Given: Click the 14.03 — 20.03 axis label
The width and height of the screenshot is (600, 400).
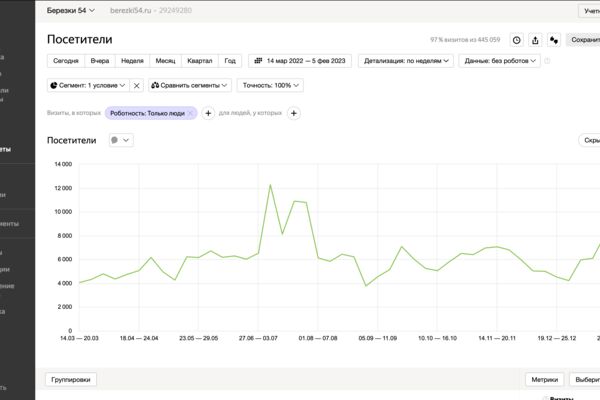Looking at the screenshot, I should pyautogui.click(x=79, y=338).
